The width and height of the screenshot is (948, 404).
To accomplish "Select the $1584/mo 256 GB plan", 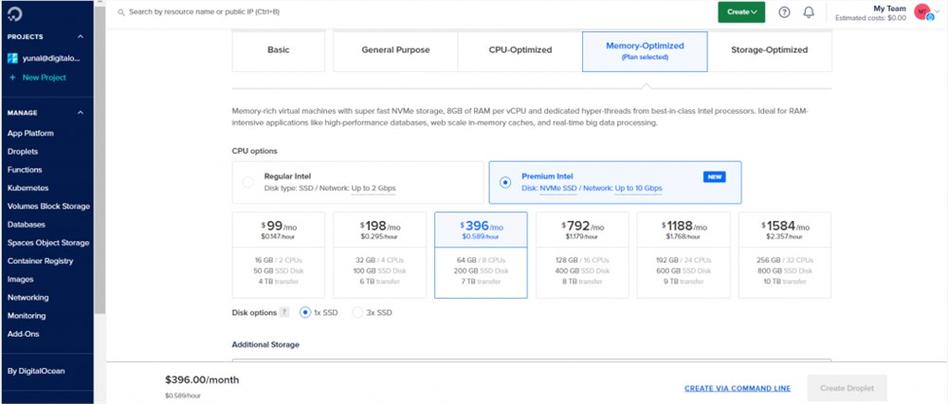I will [785, 255].
